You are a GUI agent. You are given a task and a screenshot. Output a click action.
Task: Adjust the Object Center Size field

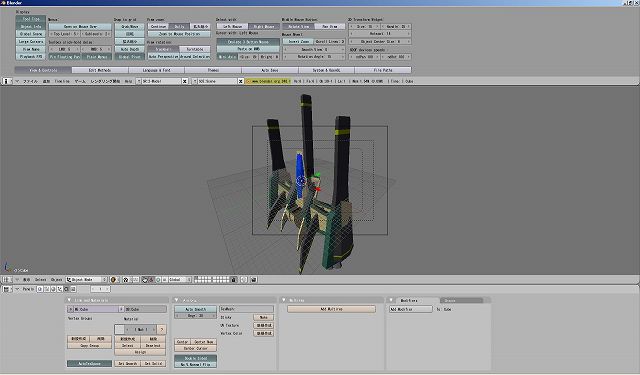tap(380, 42)
